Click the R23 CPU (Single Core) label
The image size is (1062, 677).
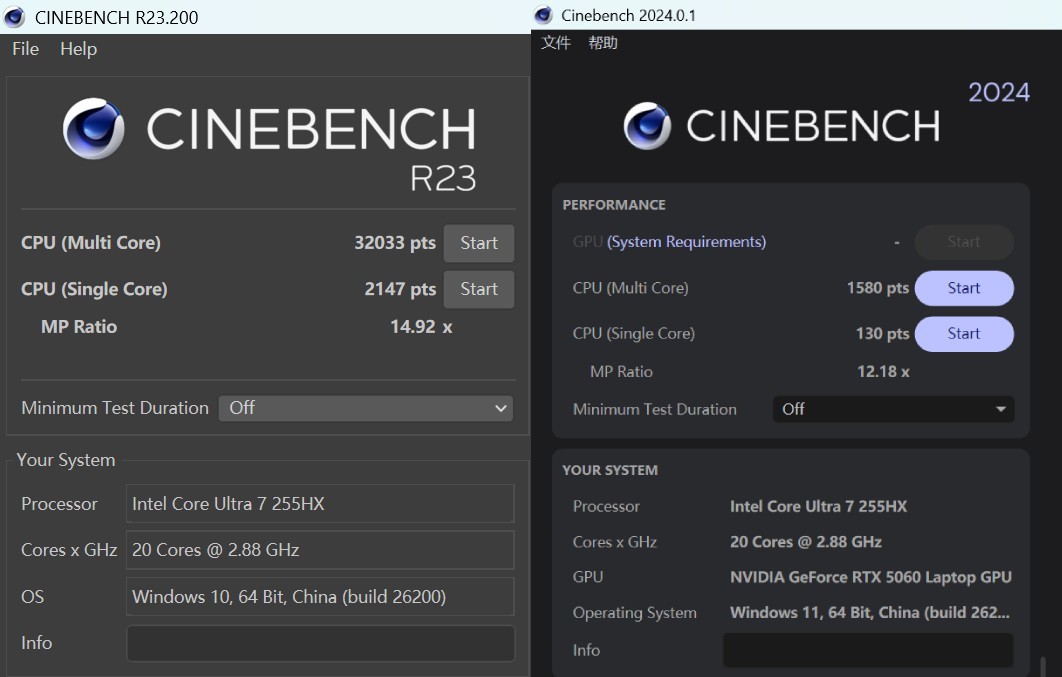pyautogui.click(x=94, y=289)
